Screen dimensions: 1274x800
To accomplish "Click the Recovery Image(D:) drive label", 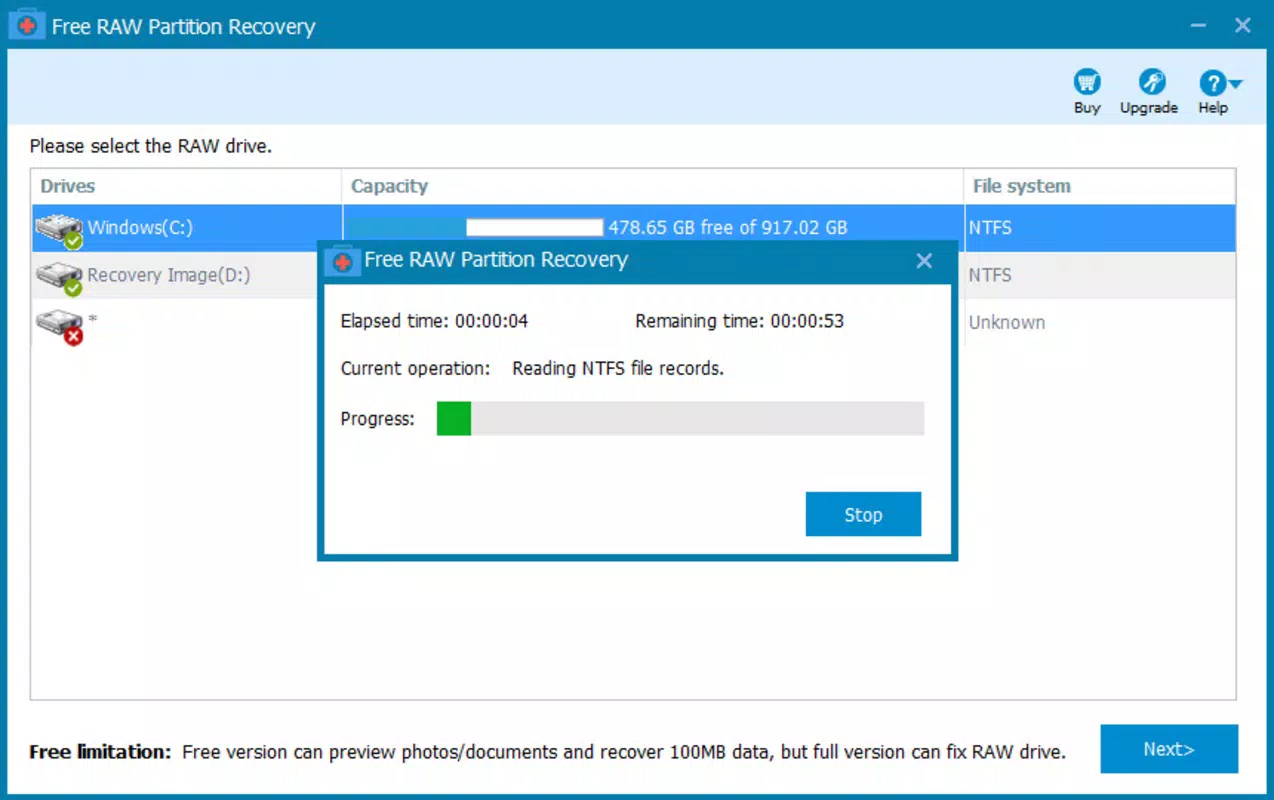I will pyautogui.click(x=169, y=275).
